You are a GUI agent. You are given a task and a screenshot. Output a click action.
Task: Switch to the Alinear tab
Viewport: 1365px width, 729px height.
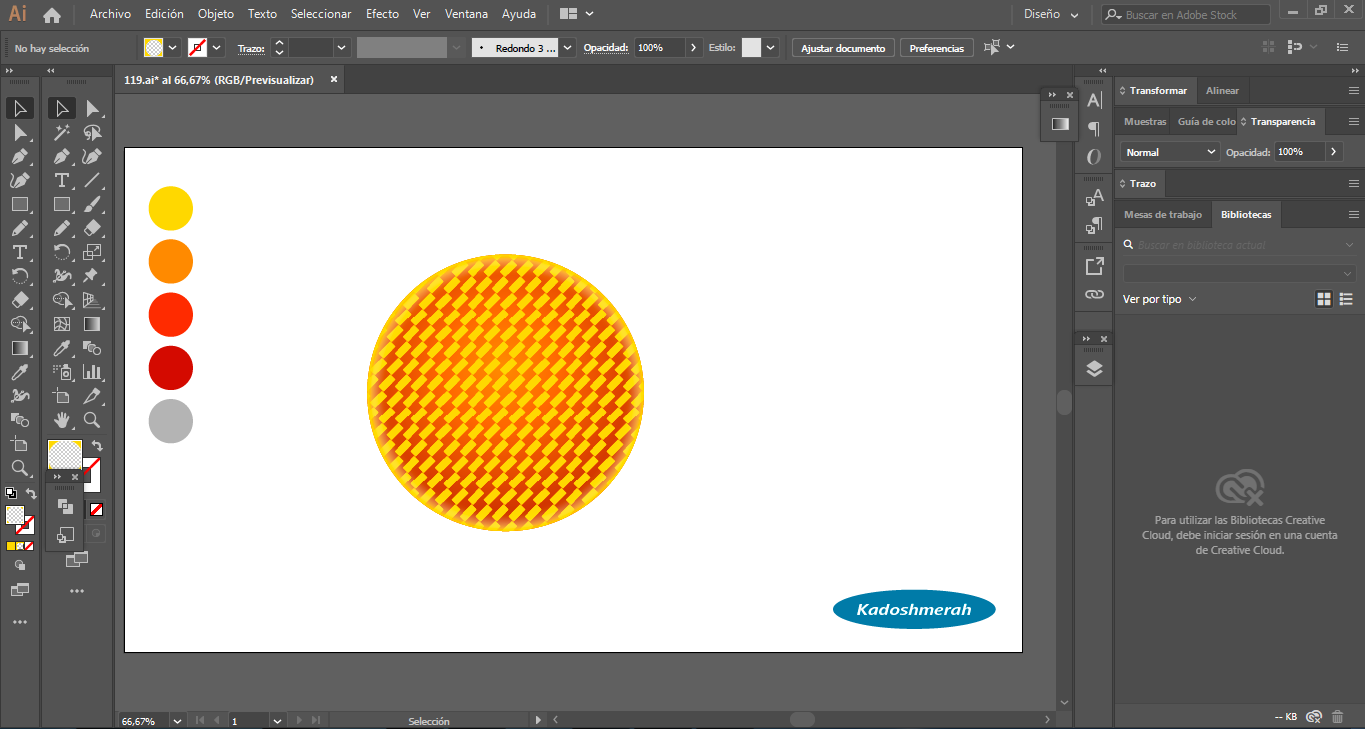click(x=1222, y=91)
